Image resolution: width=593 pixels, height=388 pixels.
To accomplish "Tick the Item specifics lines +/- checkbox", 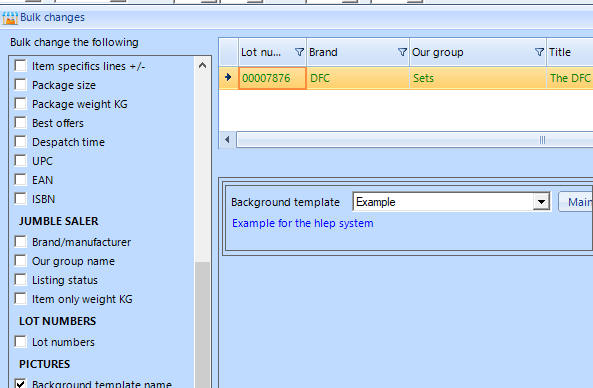I will tap(20, 65).
